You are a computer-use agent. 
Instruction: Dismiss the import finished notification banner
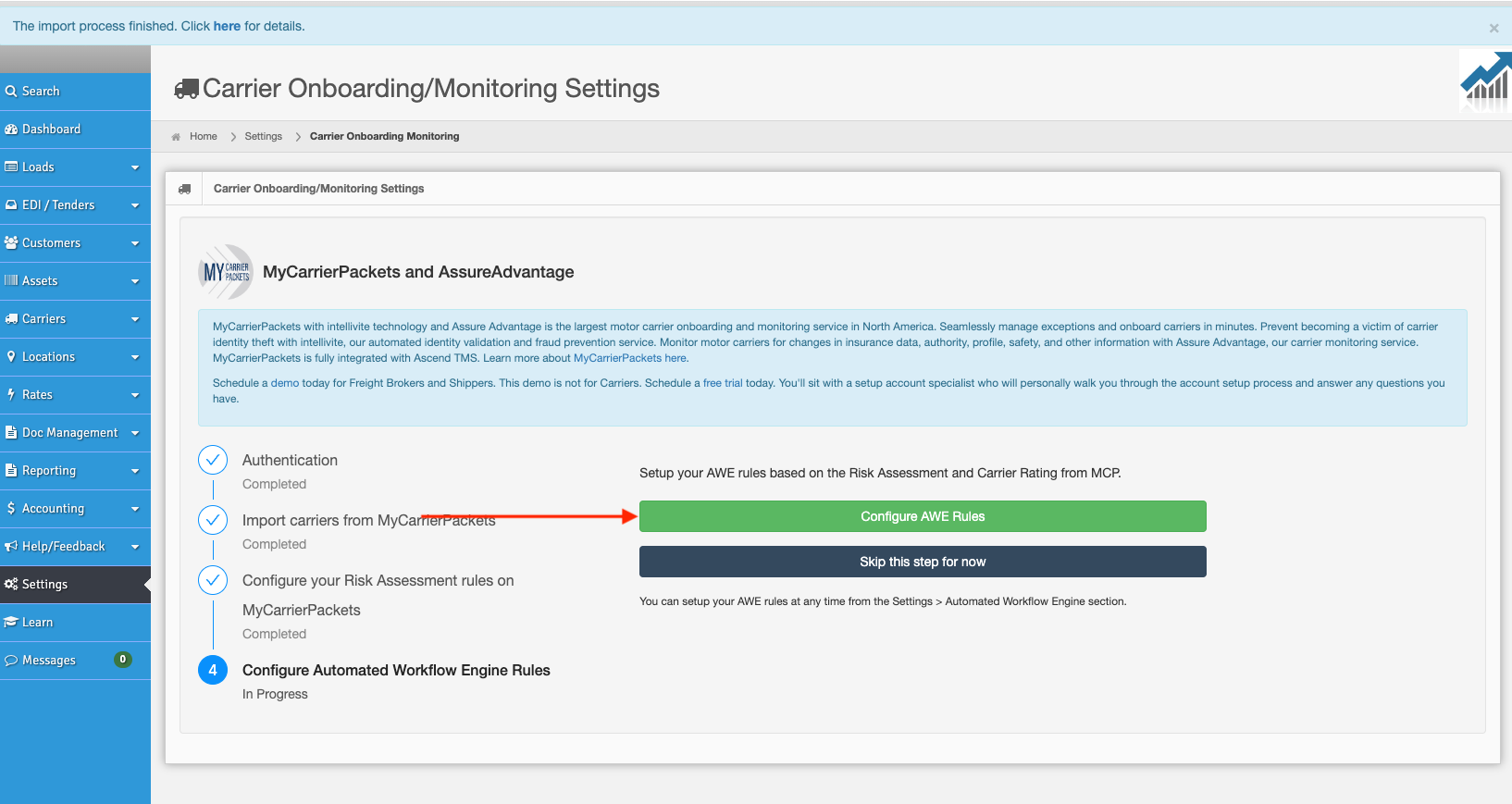pos(1493,29)
